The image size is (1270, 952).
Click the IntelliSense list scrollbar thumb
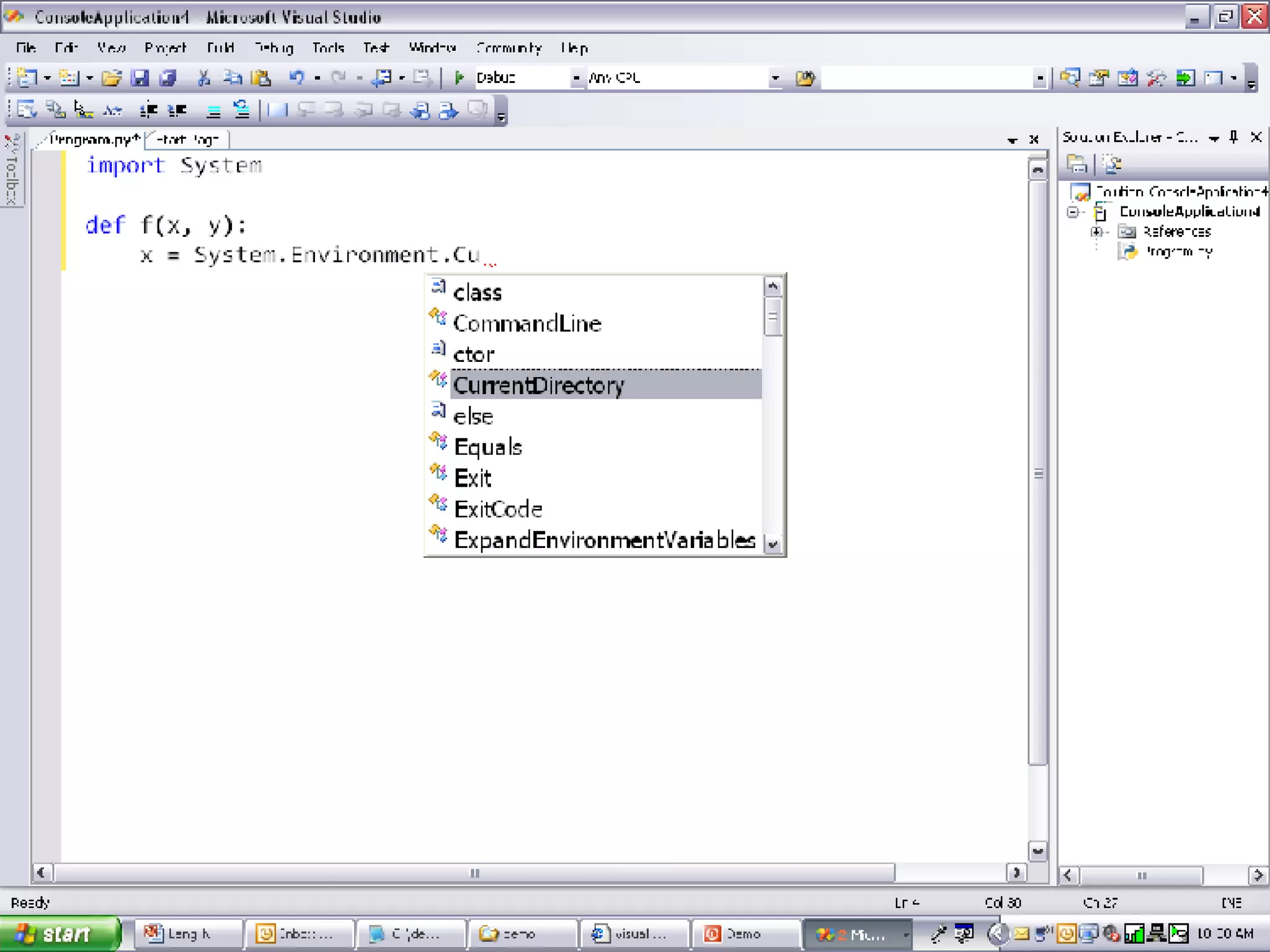click(772, 316)
